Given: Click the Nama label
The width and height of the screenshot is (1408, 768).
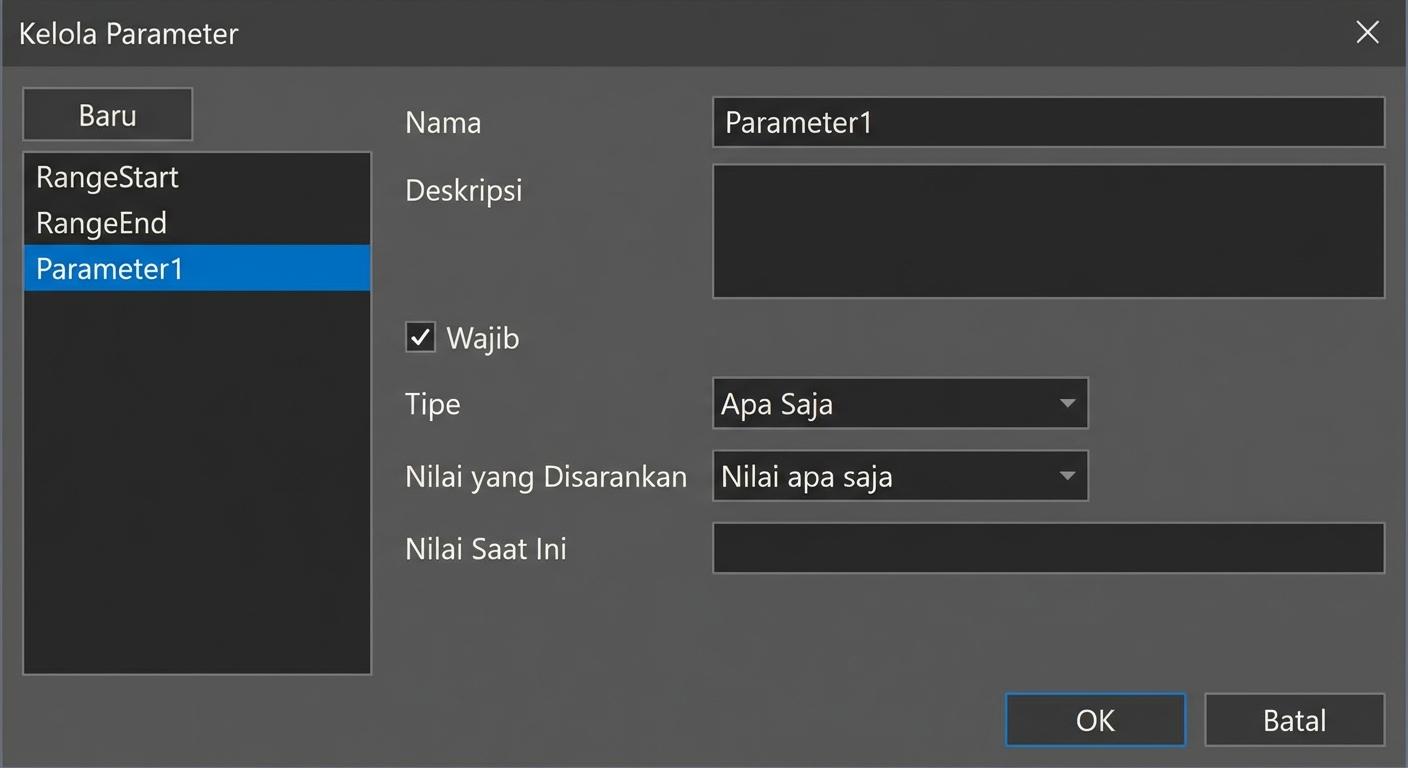Looking at the screenshot, I should tap(442, 122).
